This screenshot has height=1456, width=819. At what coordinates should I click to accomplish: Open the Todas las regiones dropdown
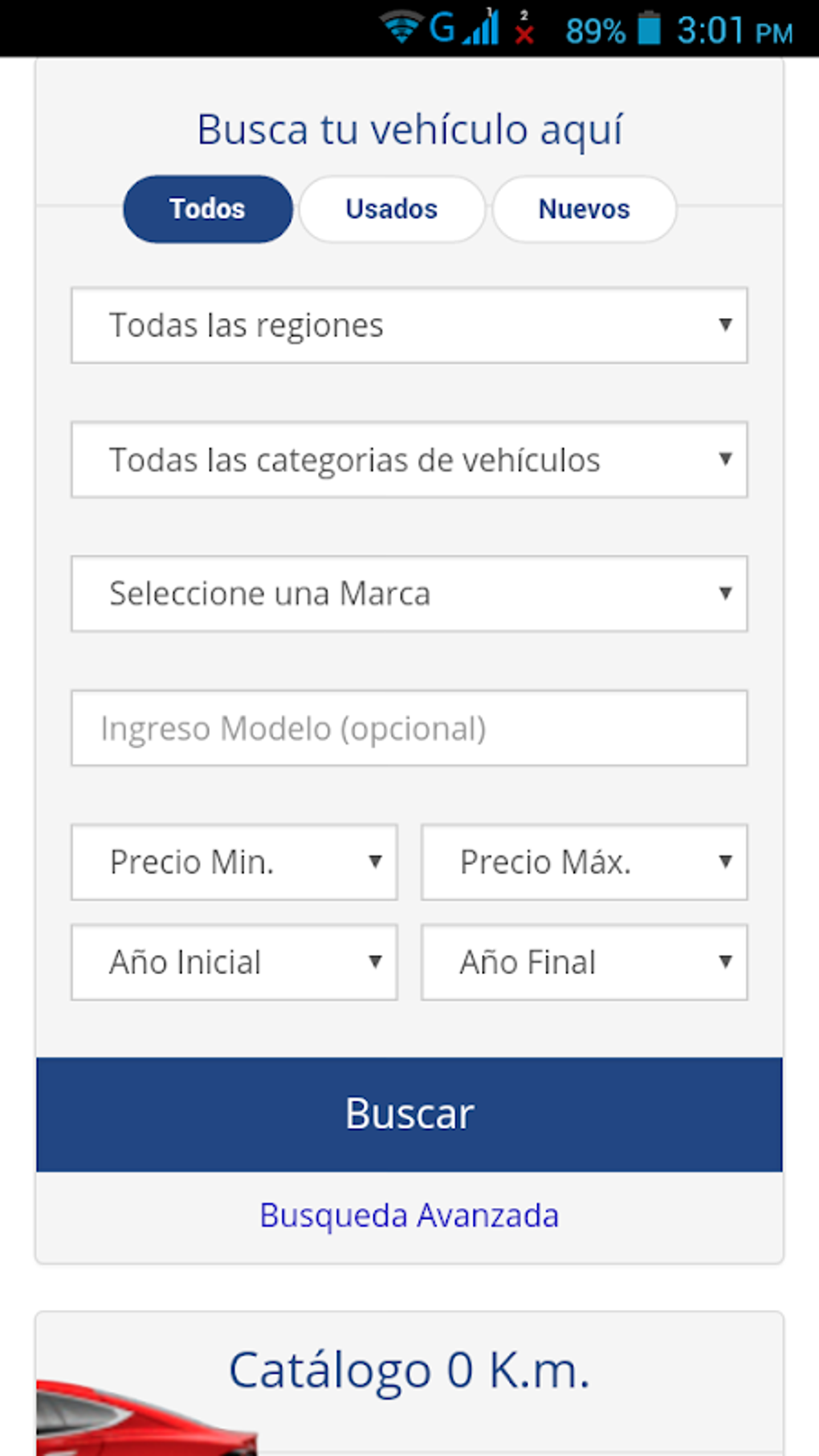[x=409, y=325]
